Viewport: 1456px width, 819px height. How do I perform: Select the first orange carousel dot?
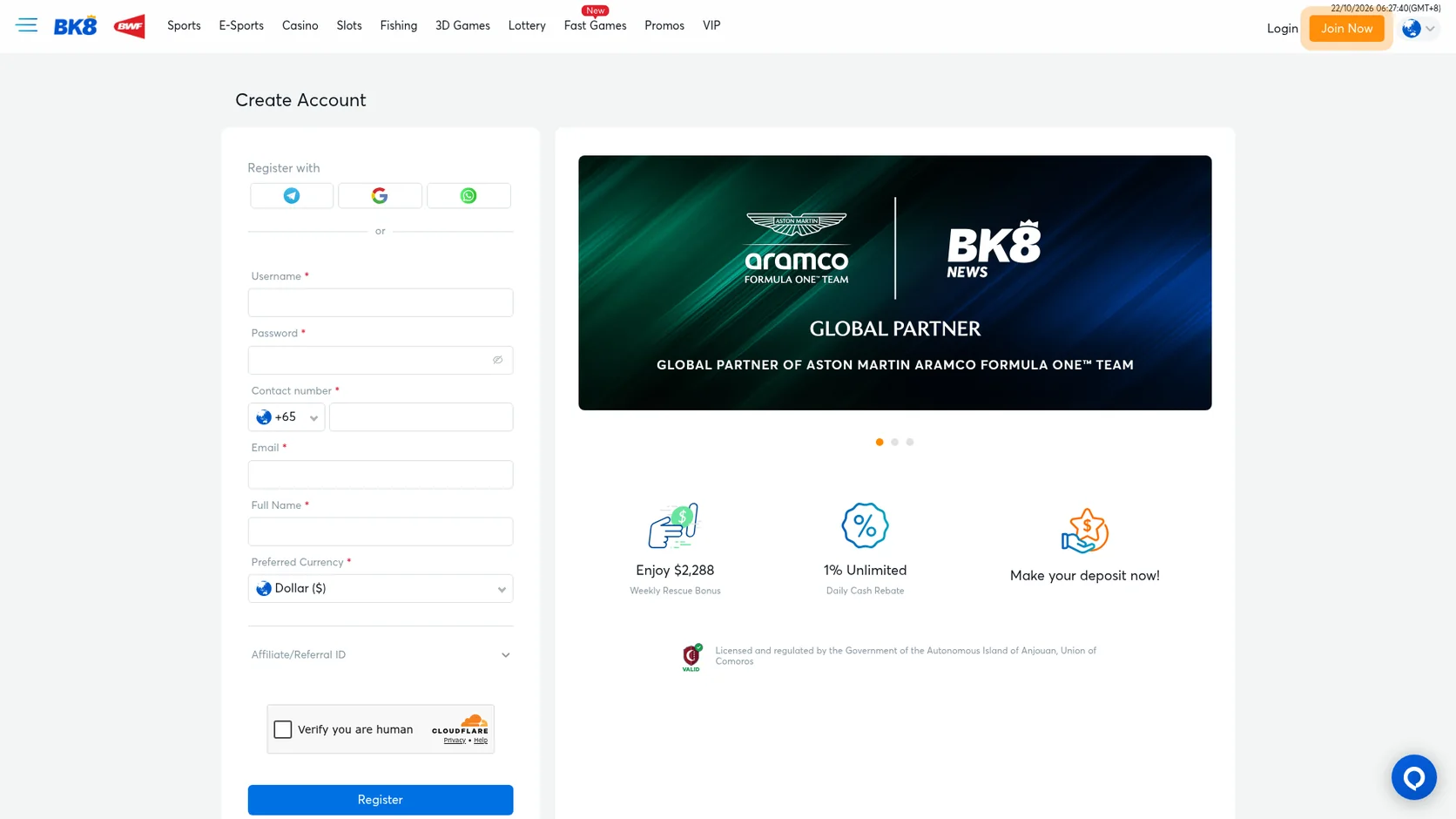880,442
